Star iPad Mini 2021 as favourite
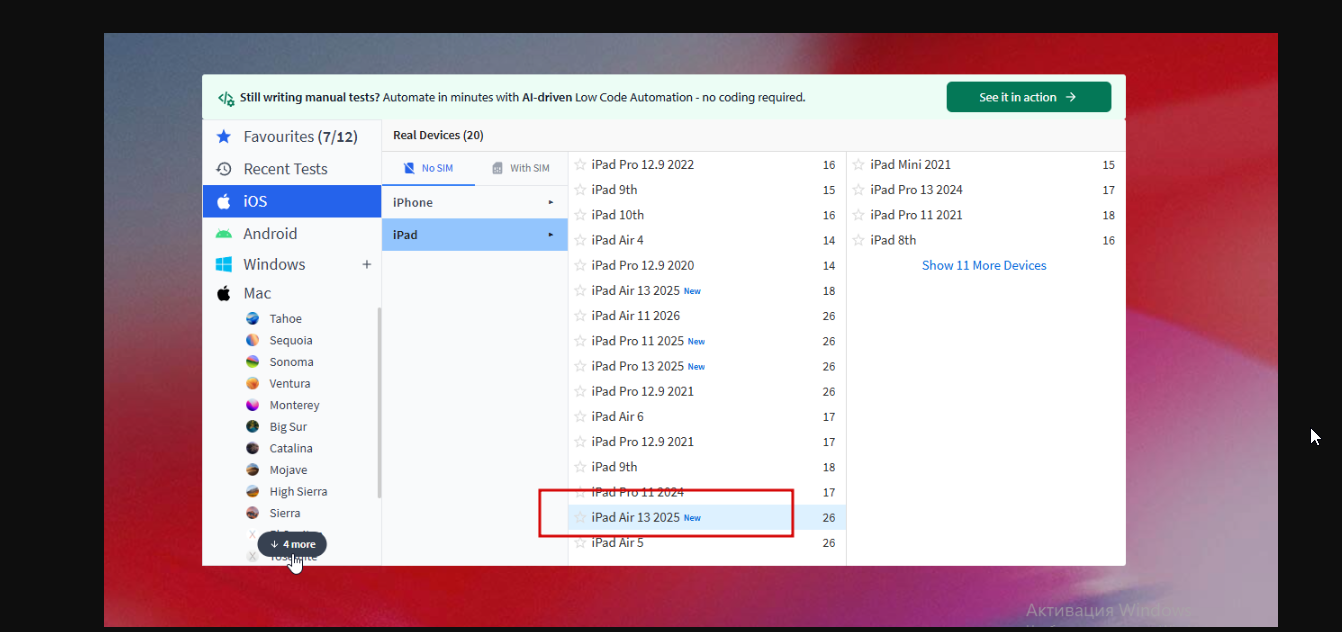Viewport: 1342px width, 632px height. 859,164
